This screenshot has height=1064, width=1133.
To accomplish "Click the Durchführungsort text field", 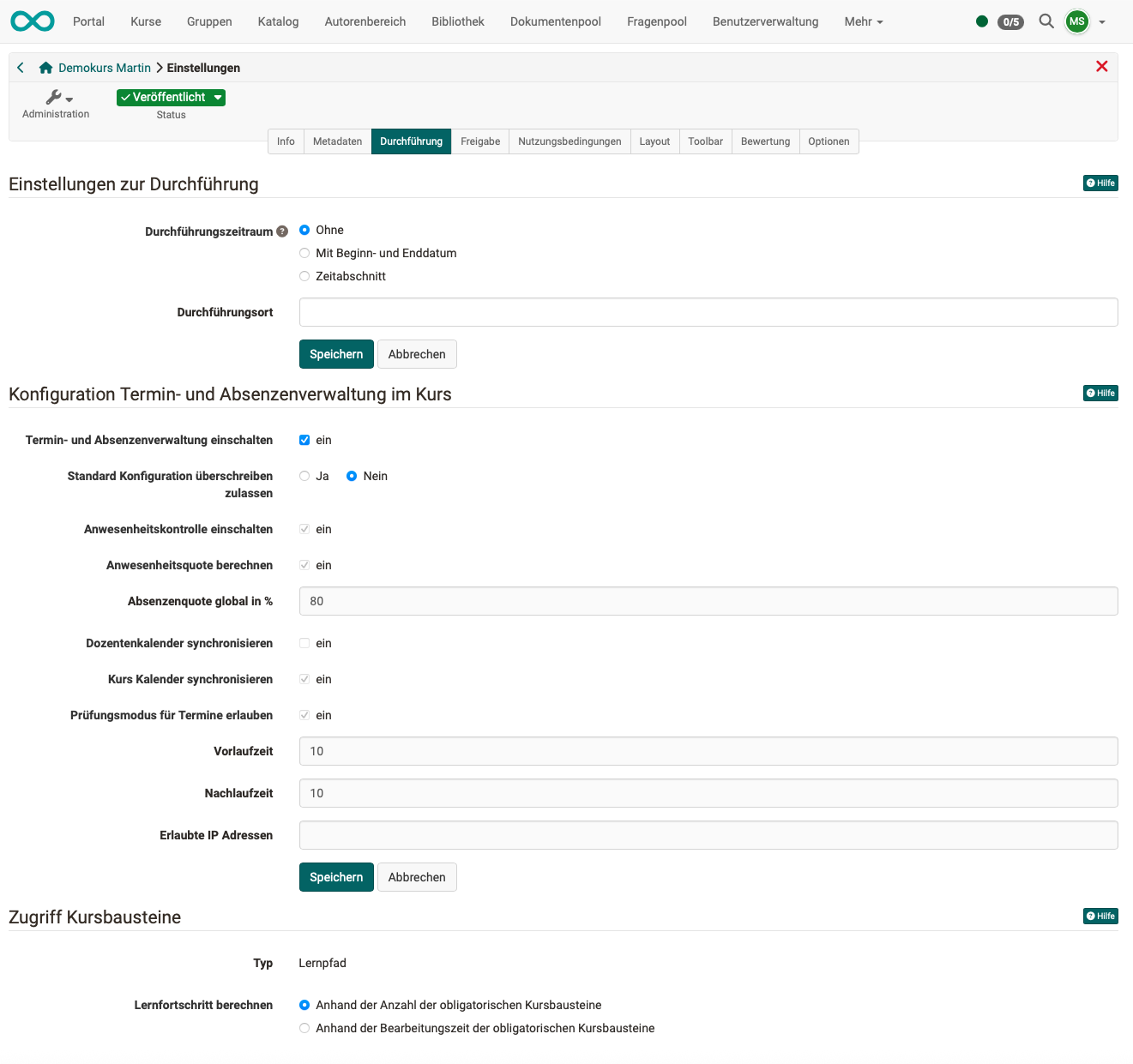I will (x=708, y=312).
